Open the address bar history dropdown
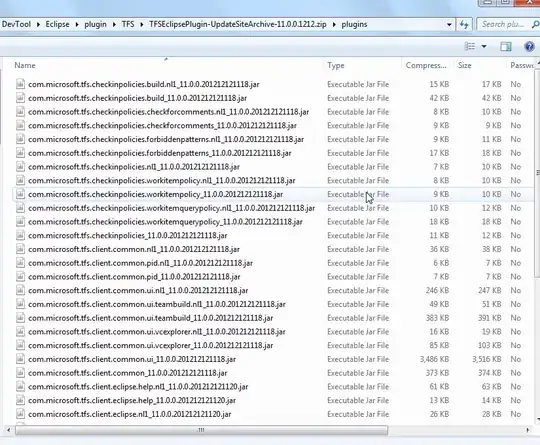This screenshot has height=445, width=540. [449, 25]
